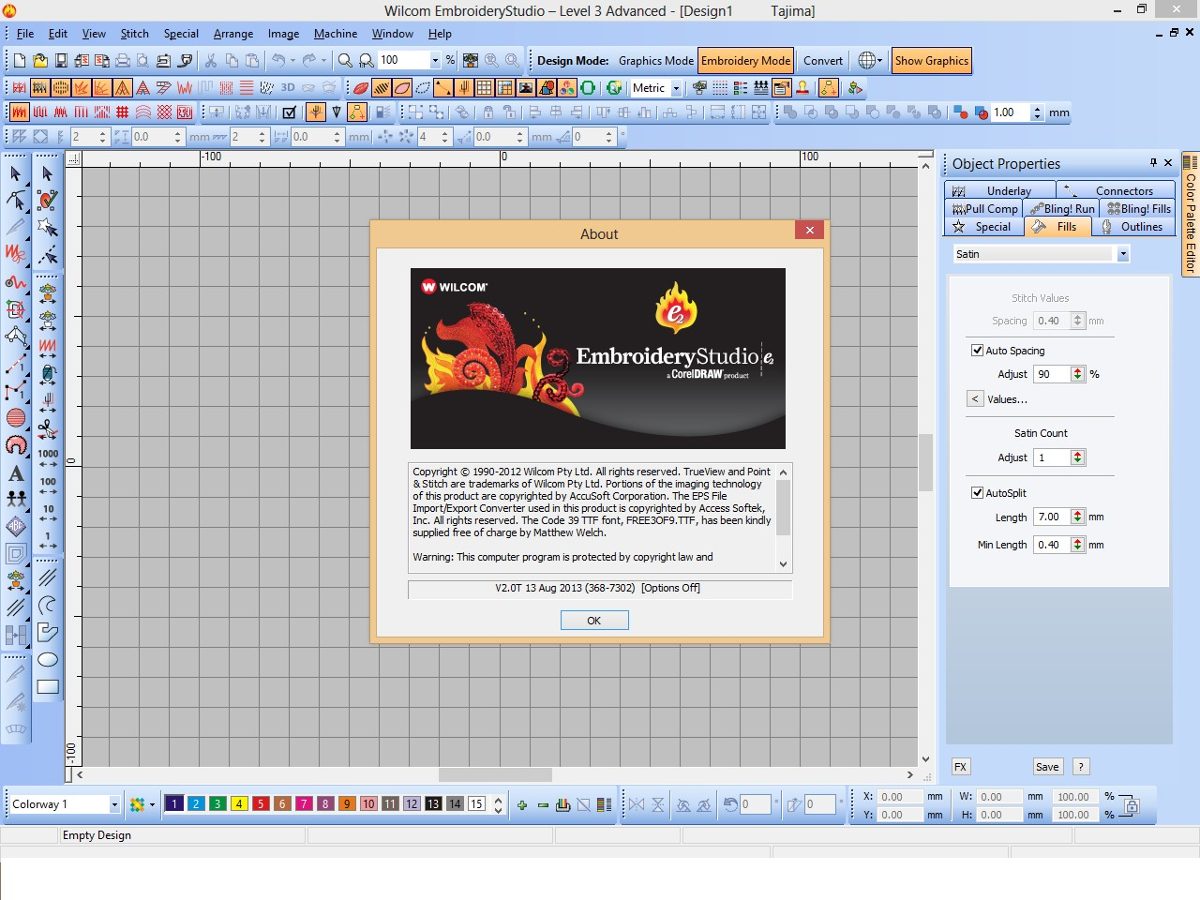Click the Zoom magnifier icon
The width and height of the screenshot is (1200, 900).
coord(345,61)
